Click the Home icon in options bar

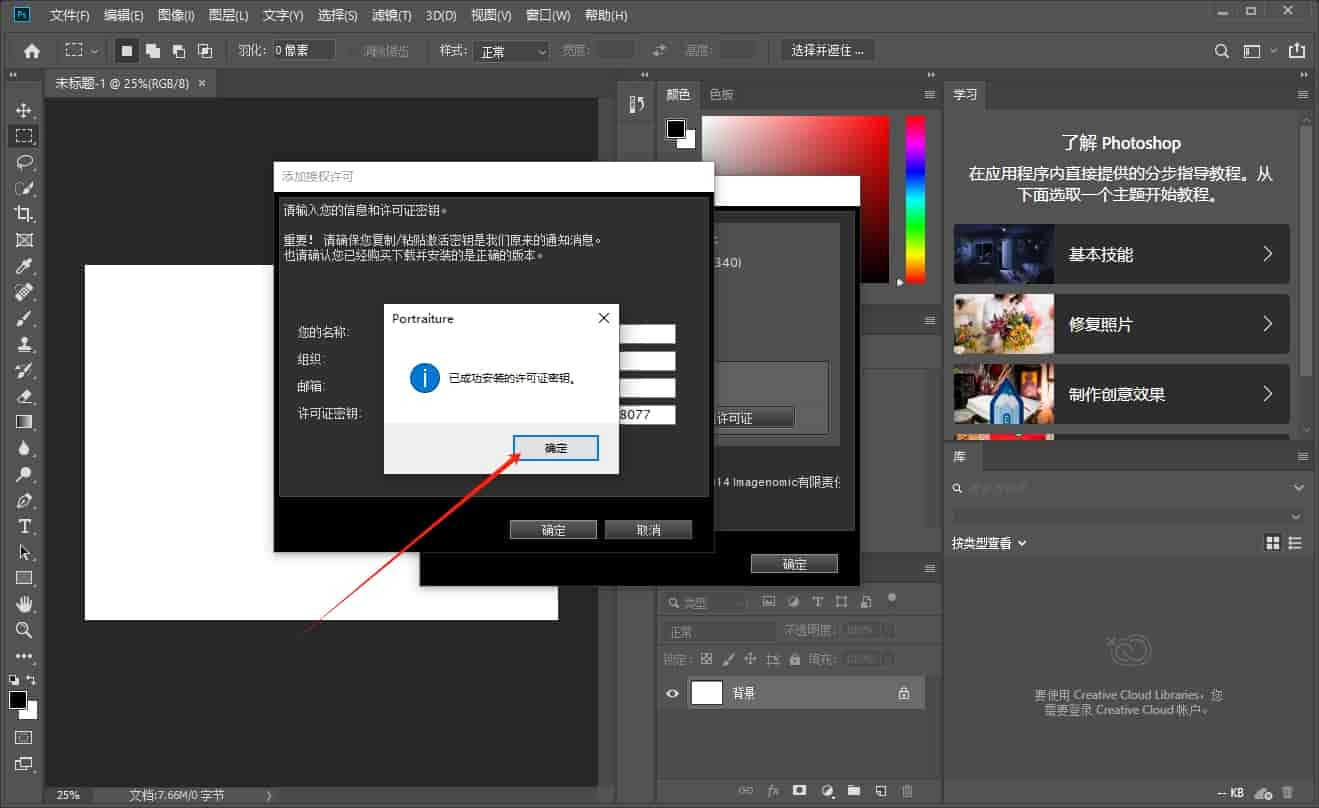[32, 50]
